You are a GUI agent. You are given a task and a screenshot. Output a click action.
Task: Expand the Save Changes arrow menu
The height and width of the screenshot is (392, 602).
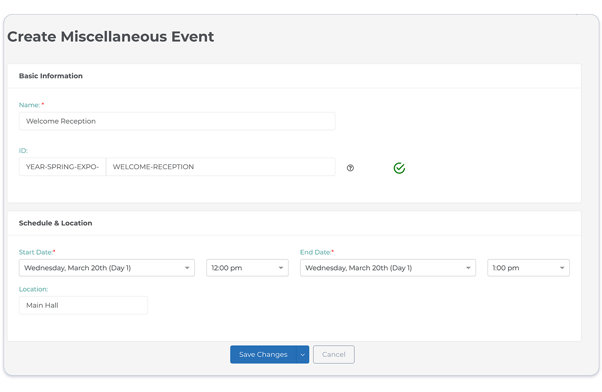(303, 354)
